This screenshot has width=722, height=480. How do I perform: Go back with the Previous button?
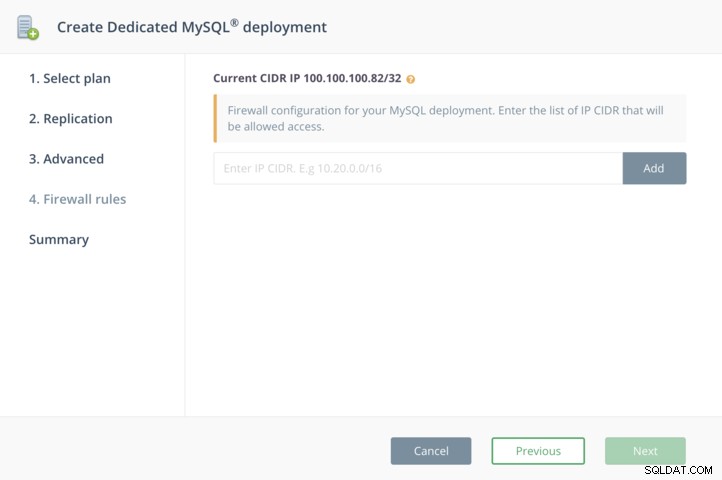click(538, 451)
